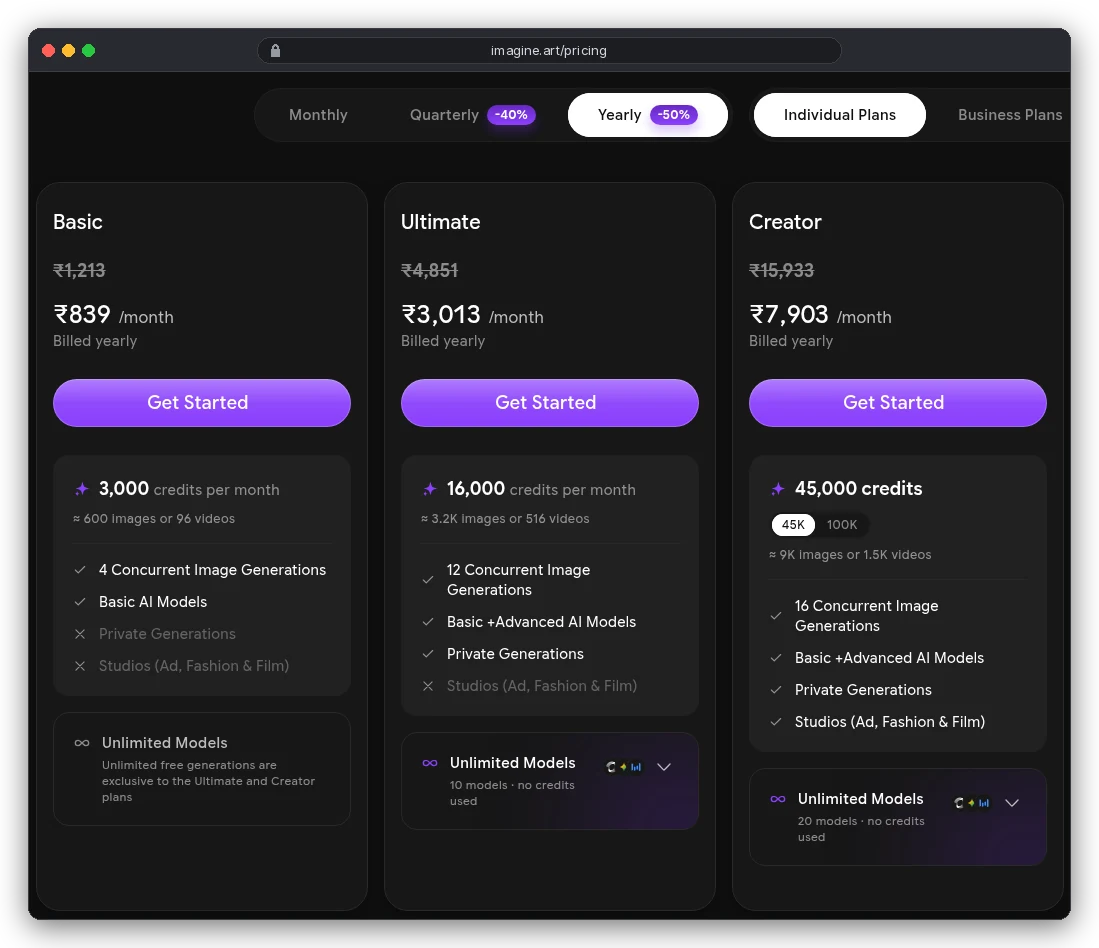Image resolution: width=1099 pixels, height=948 pixels.
Task: Click the -40% discount badge on Quarterly
Action: [511, 115]
